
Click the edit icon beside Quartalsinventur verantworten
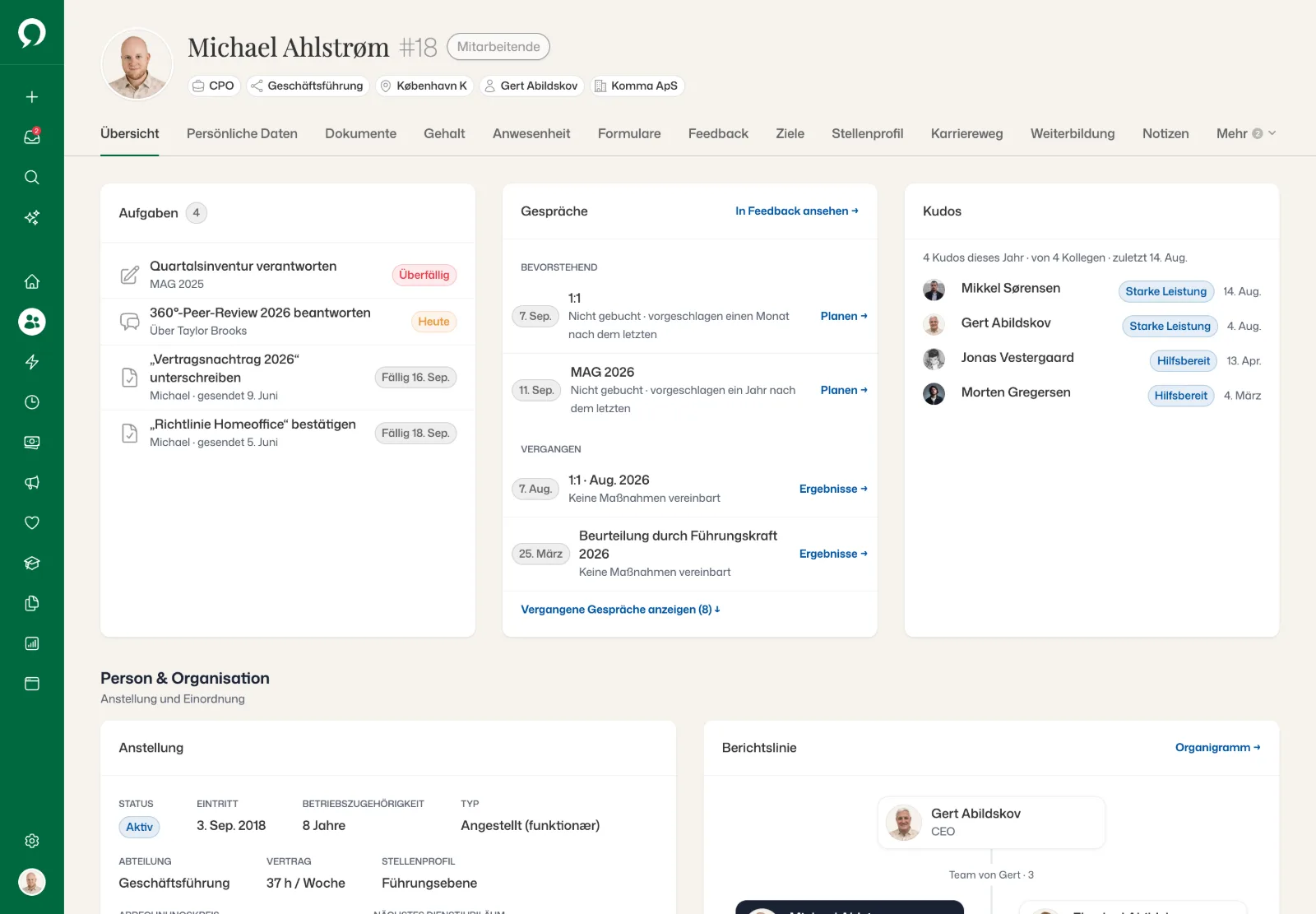[x=130, y=275]
